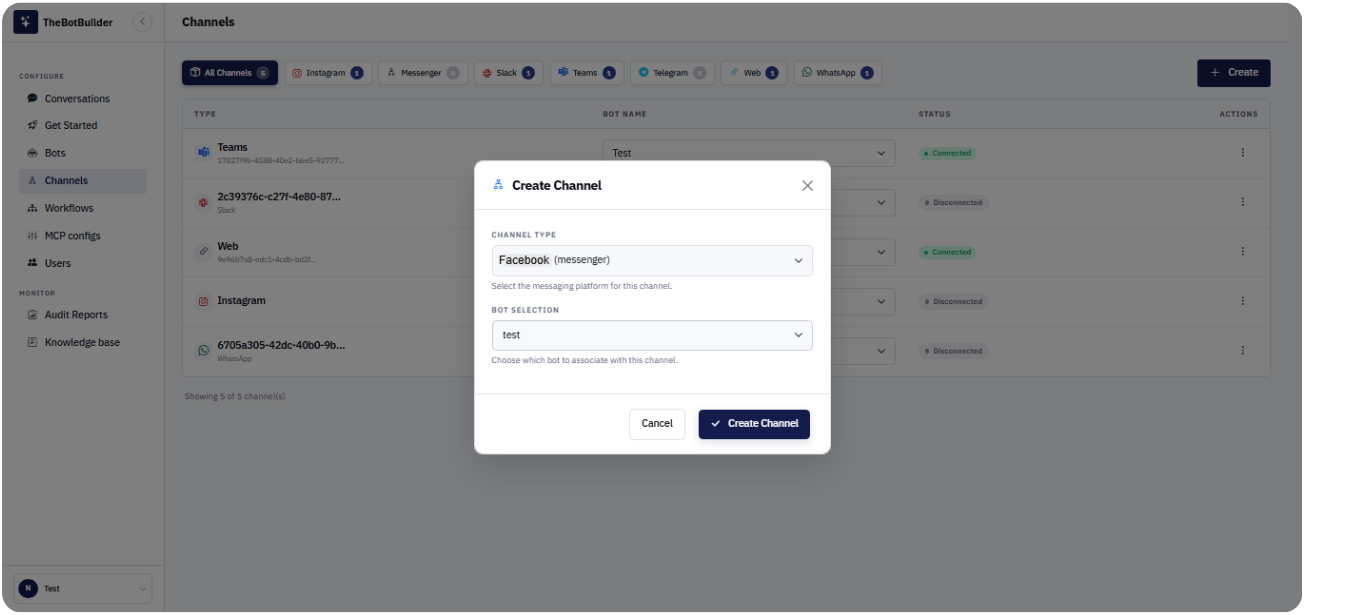Click account avatar icon at bottom left

[28, 589]
